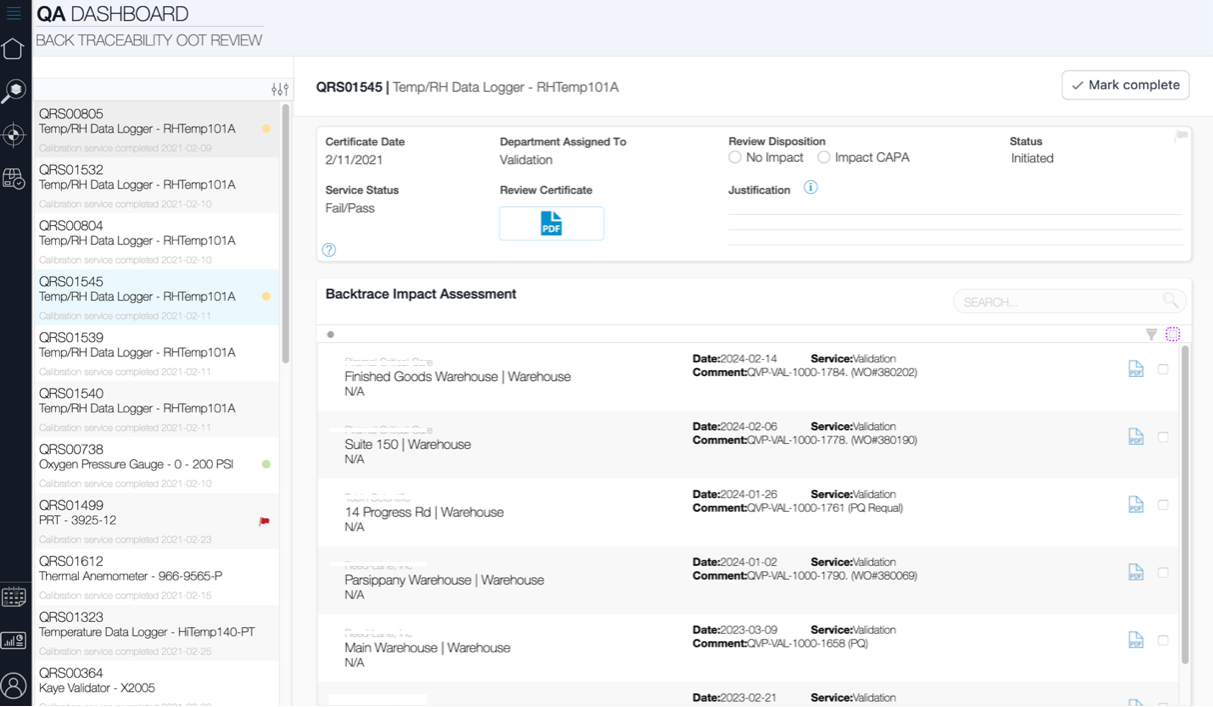Image resolution: width=1213 pixels, height=707 pixels.
Task: Select the search magnifier icon in sidebar
Action: pyautogui.click(x=14, y=89)
